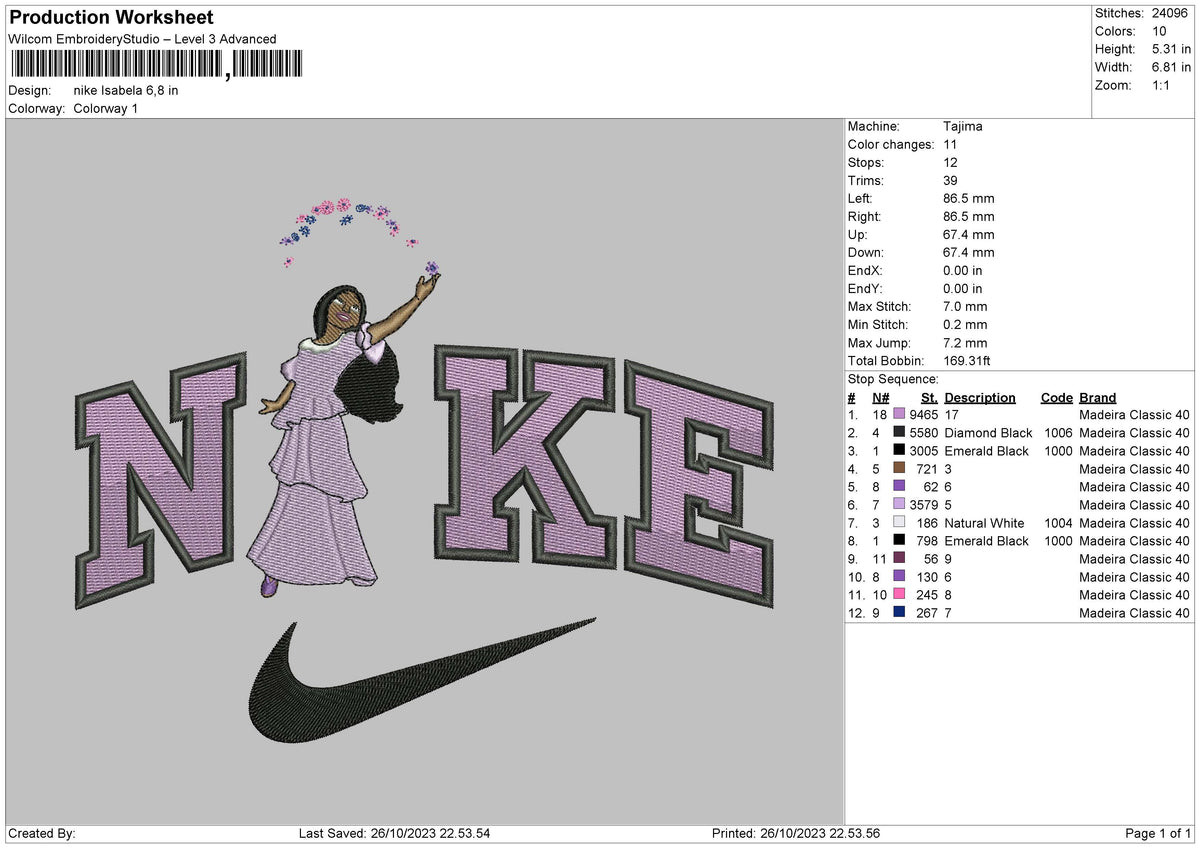Image resolution: width=1200 pixels, height=848 pixels.
Task: Select the brown swatch in stop 4
Action: pos(899,469)
